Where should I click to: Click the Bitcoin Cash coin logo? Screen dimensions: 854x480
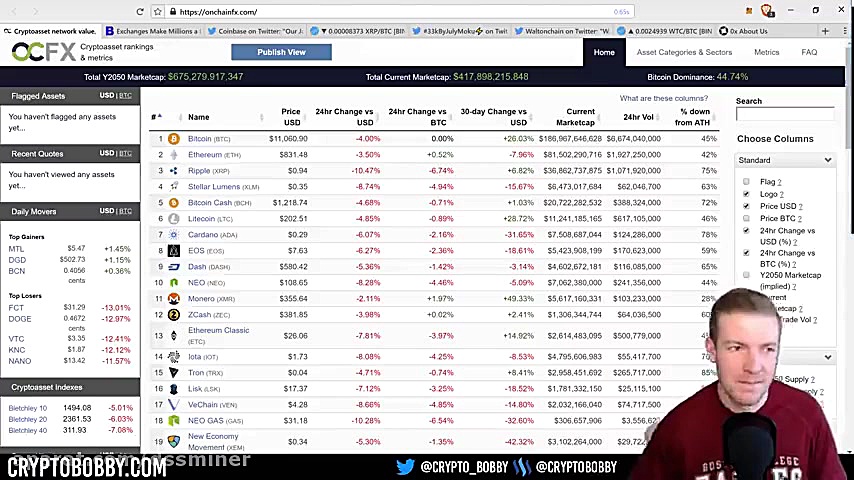[174, 203]
